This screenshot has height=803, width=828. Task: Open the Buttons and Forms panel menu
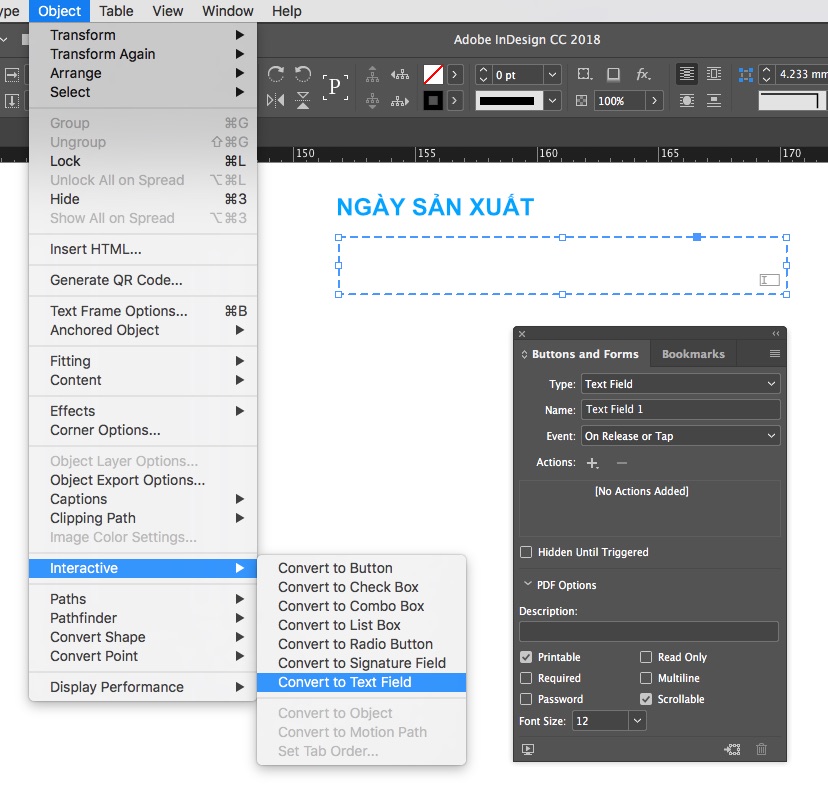pos(774,354)
